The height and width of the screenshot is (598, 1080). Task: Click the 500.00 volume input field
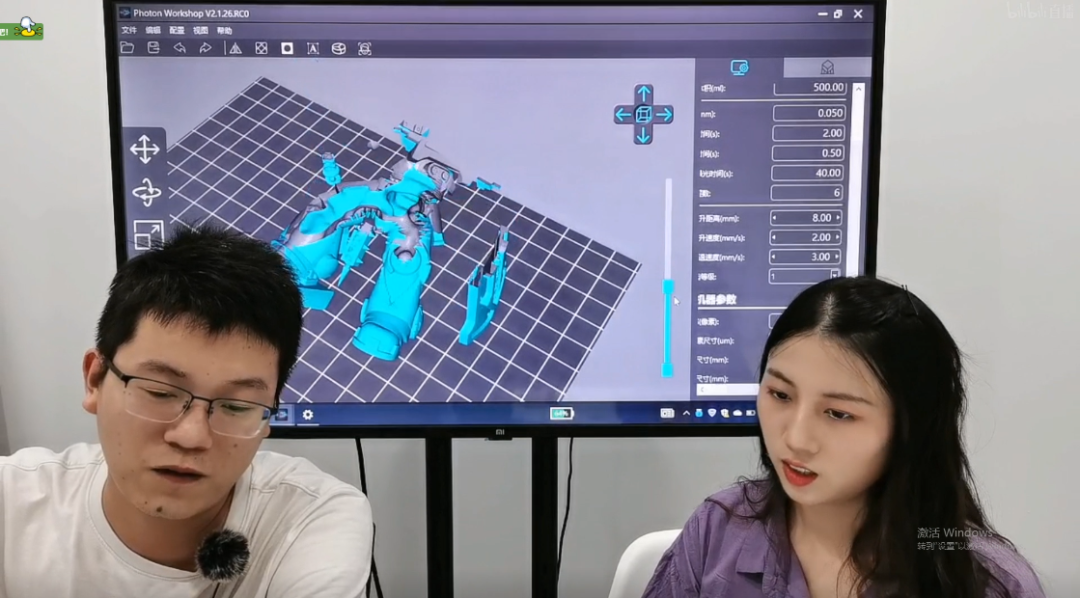coord(810,89)
